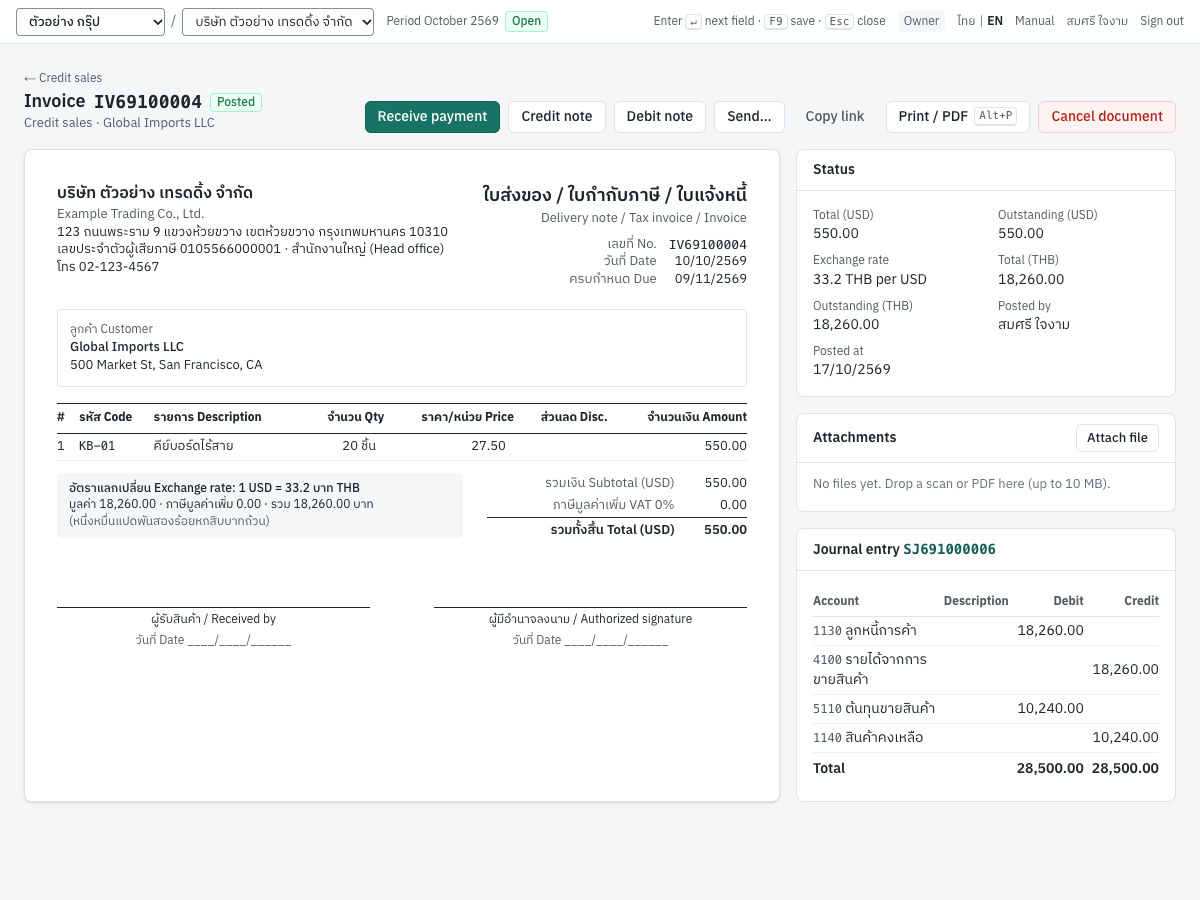Open the Manual link
This screenshot has height=900, width=1200.
click(x=1034, y=21)
